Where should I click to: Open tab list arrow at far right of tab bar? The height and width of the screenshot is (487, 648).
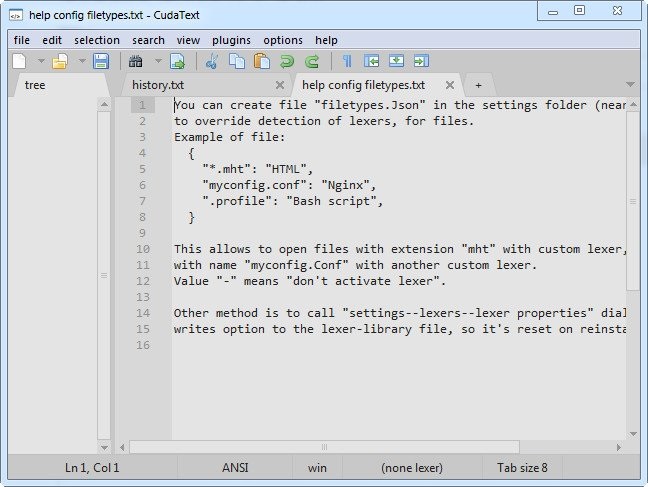click(630, 85)
